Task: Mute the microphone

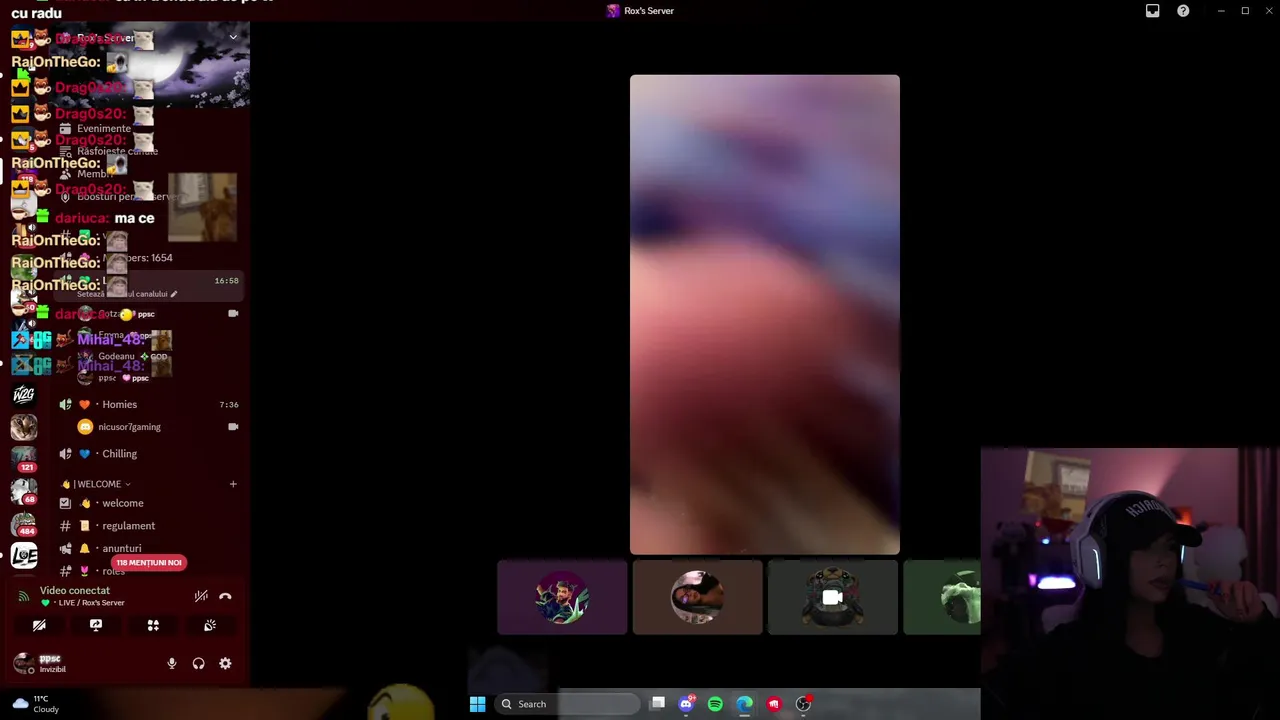Action: 172,663
